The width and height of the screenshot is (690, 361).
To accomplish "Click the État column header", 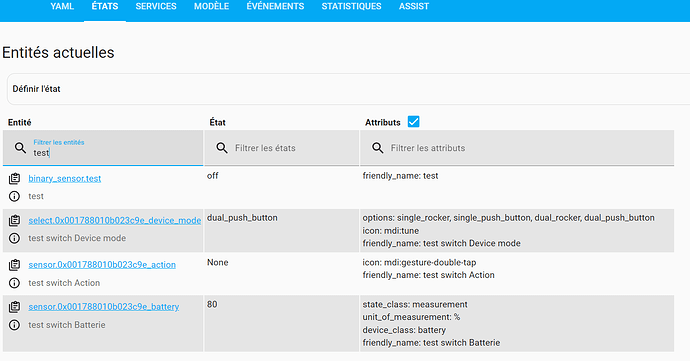I will point(217,122).
